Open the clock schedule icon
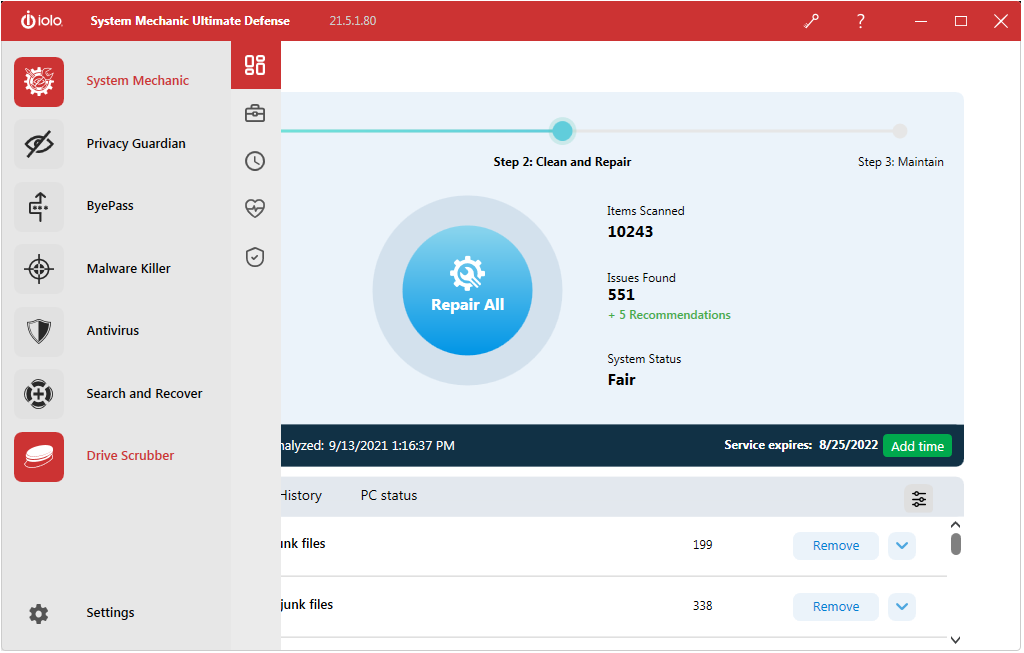The height and width of the screenshot is (653, 1024). pyautogui.click(x=255, y=161)
